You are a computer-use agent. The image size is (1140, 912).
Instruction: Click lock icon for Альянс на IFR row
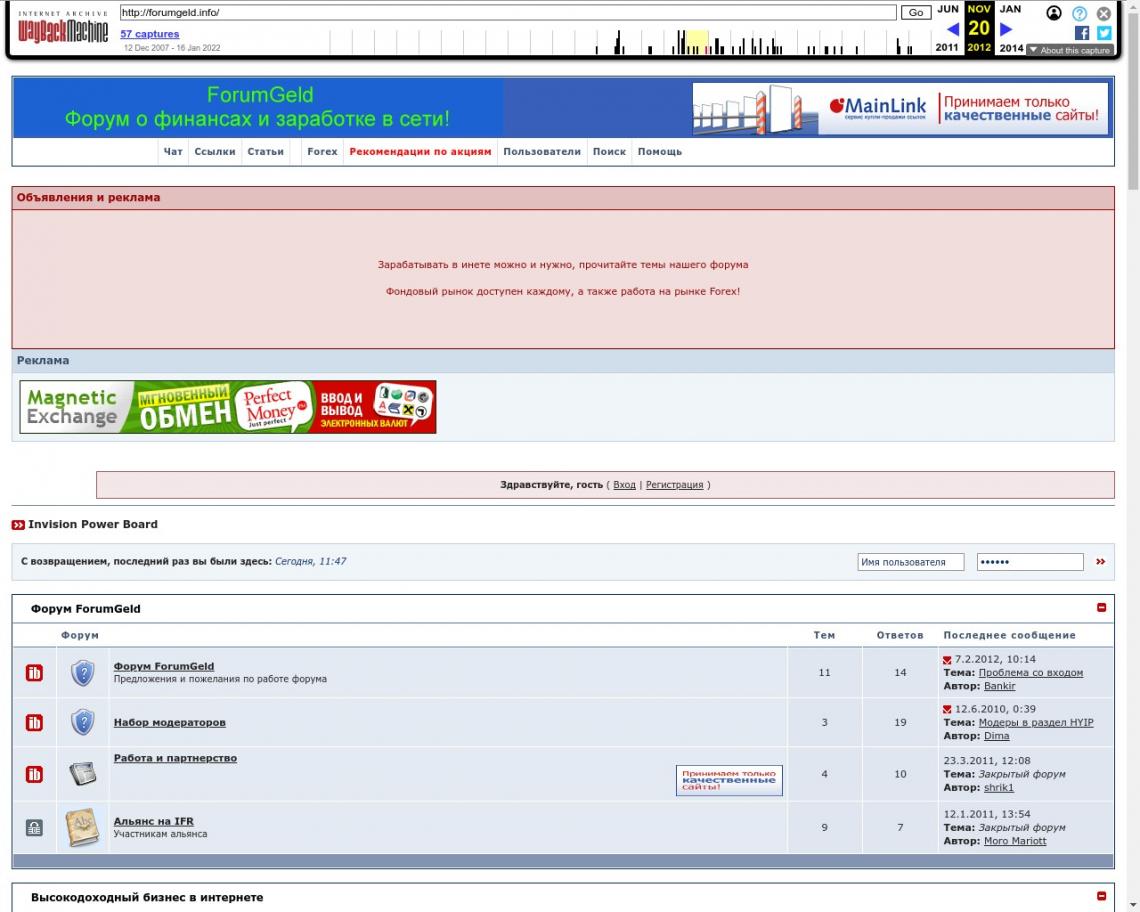pos(34,828)
